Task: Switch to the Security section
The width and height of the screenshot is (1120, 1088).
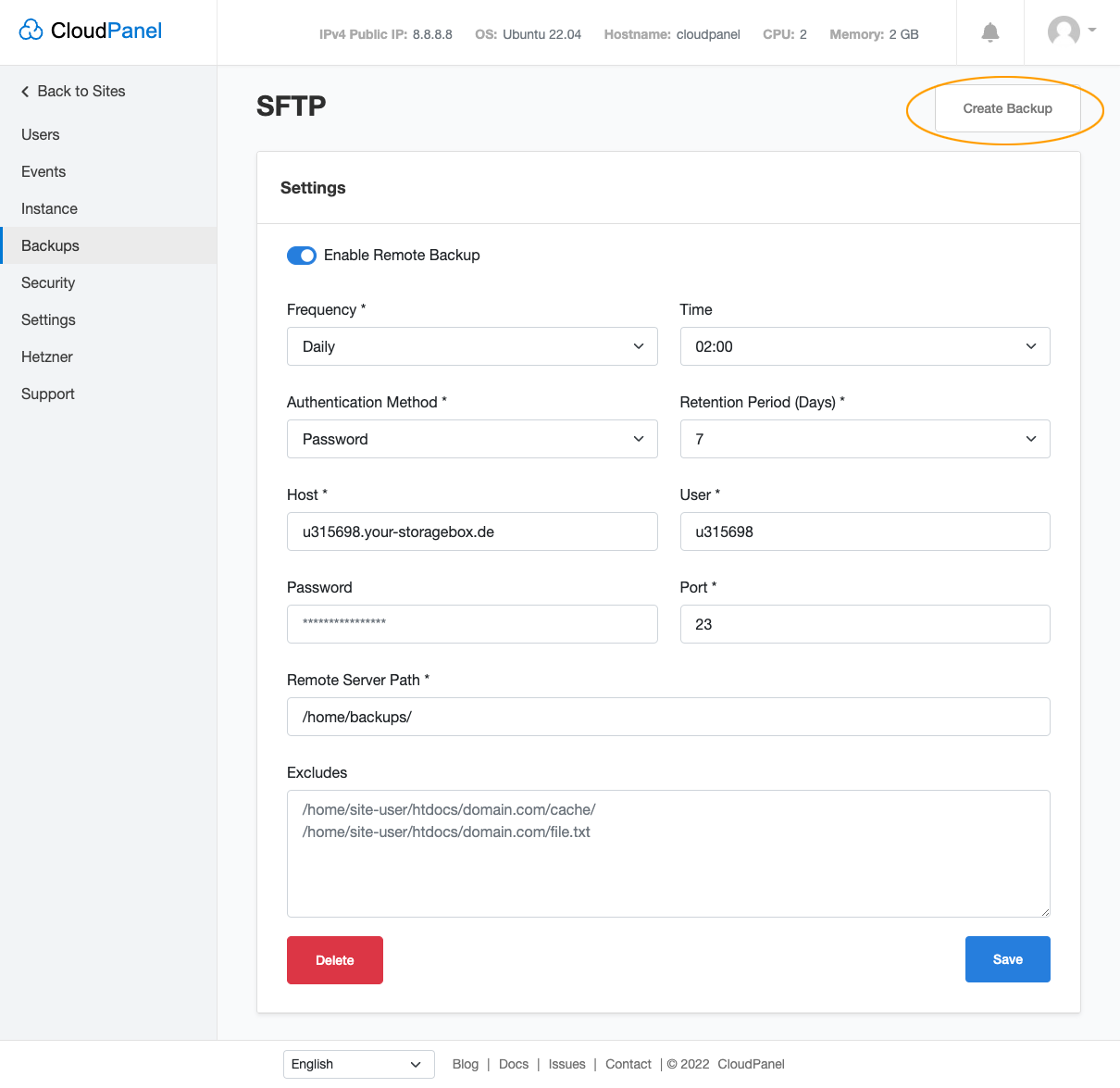Action: click(x=48, y=282)
